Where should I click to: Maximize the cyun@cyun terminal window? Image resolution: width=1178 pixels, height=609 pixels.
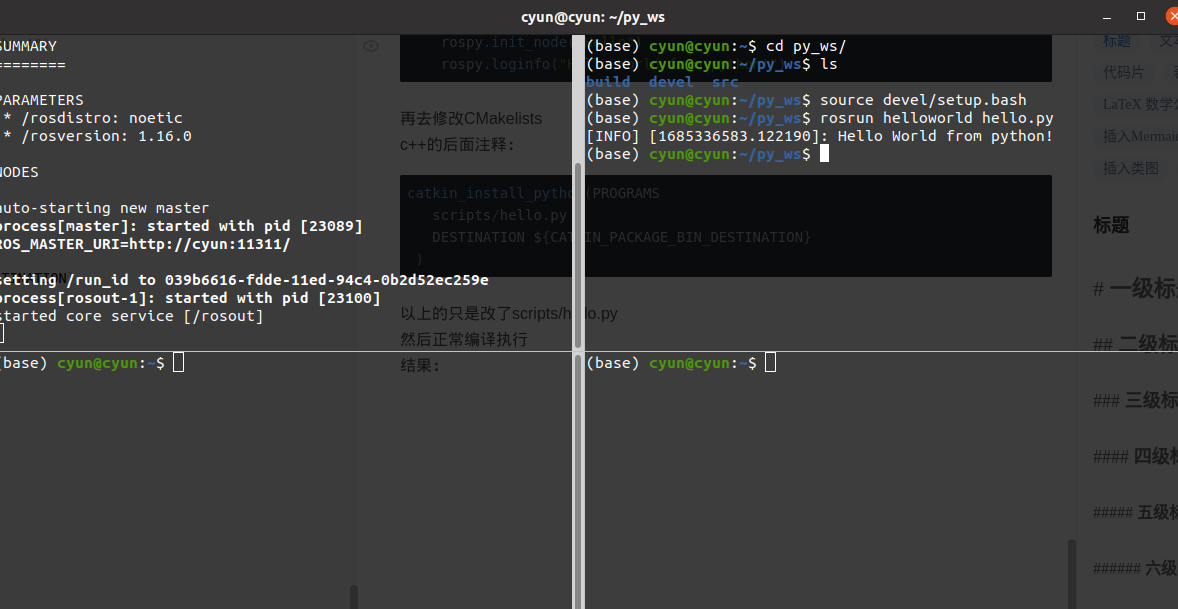1140,17
